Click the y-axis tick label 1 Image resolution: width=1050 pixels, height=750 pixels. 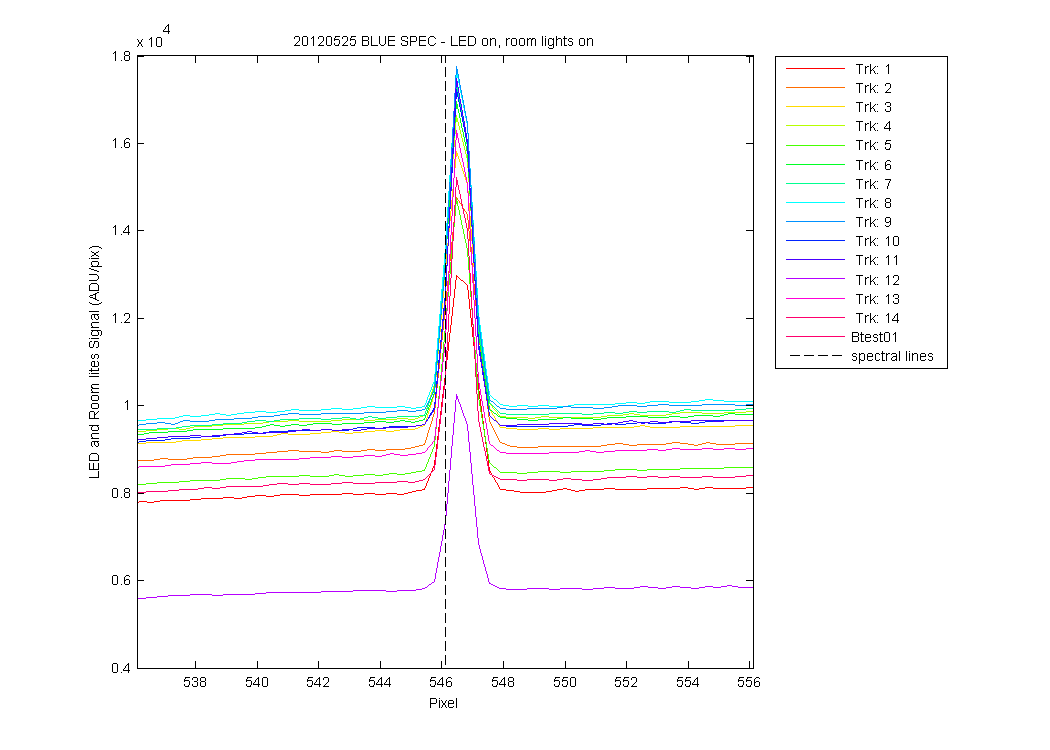(127, 406)
